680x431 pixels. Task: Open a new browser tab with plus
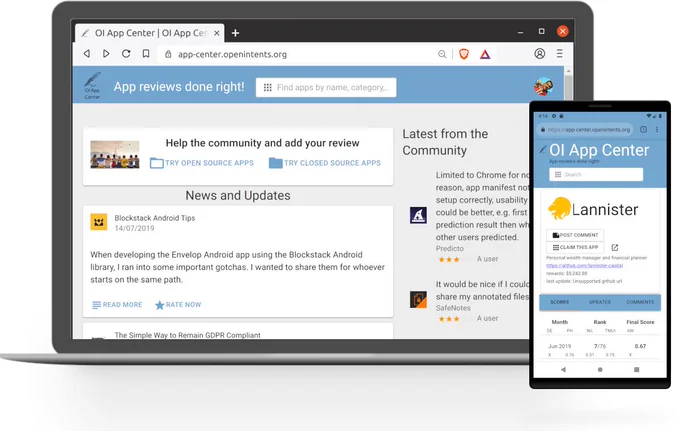[235, 33]
